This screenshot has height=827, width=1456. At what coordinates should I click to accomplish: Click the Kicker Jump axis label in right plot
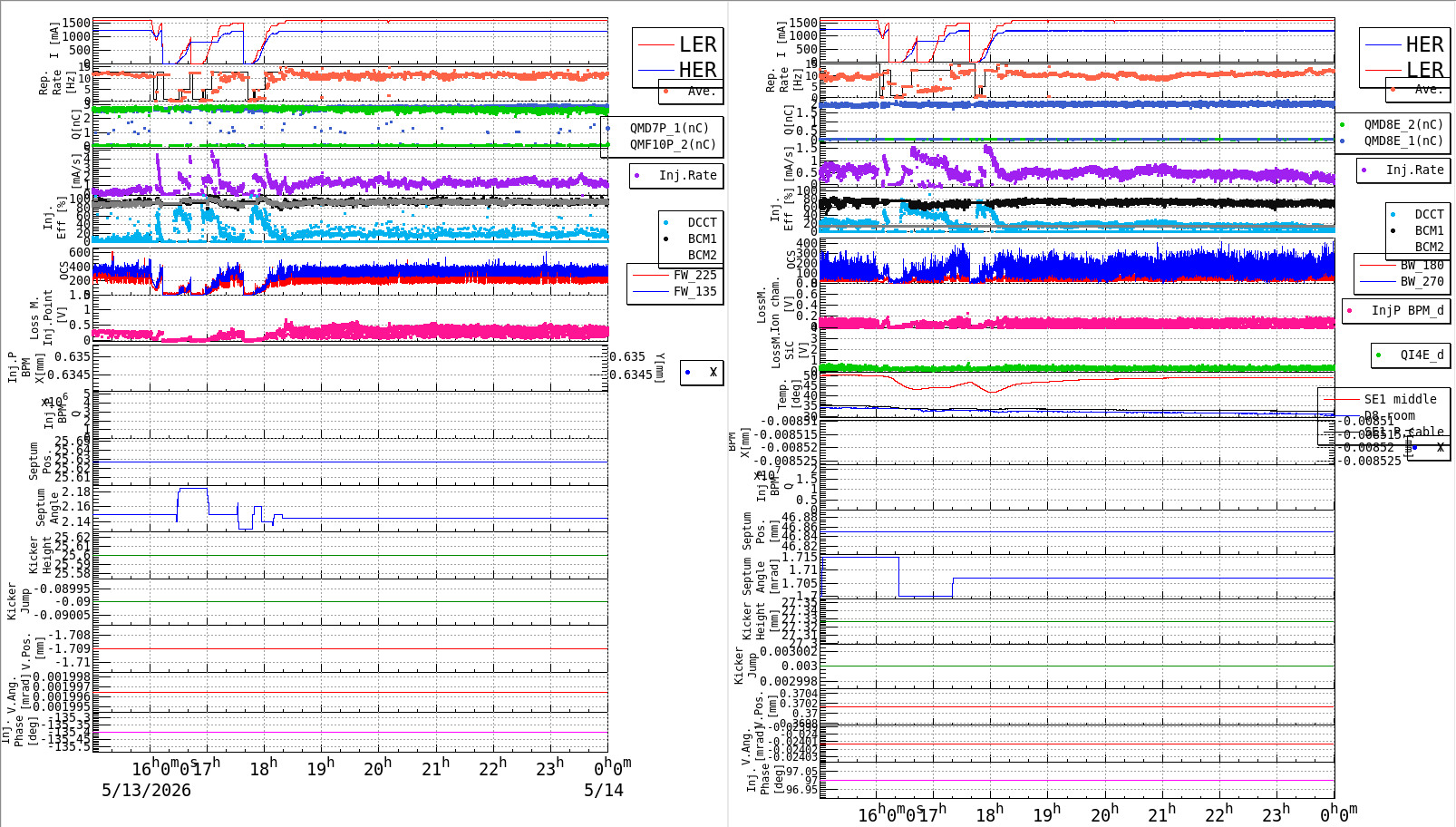coord(745,665)
